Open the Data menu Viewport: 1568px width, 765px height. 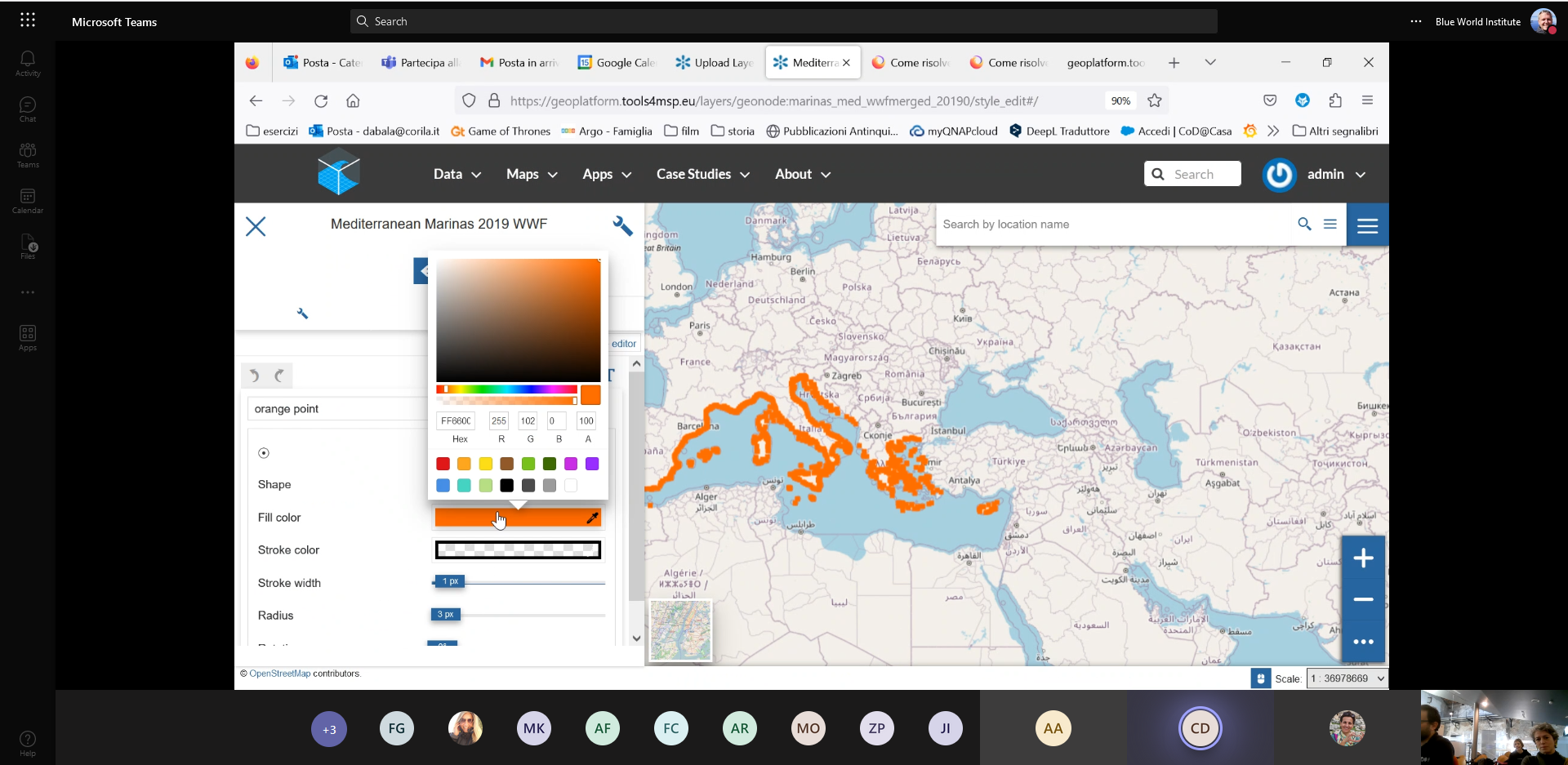coord(457,174)
